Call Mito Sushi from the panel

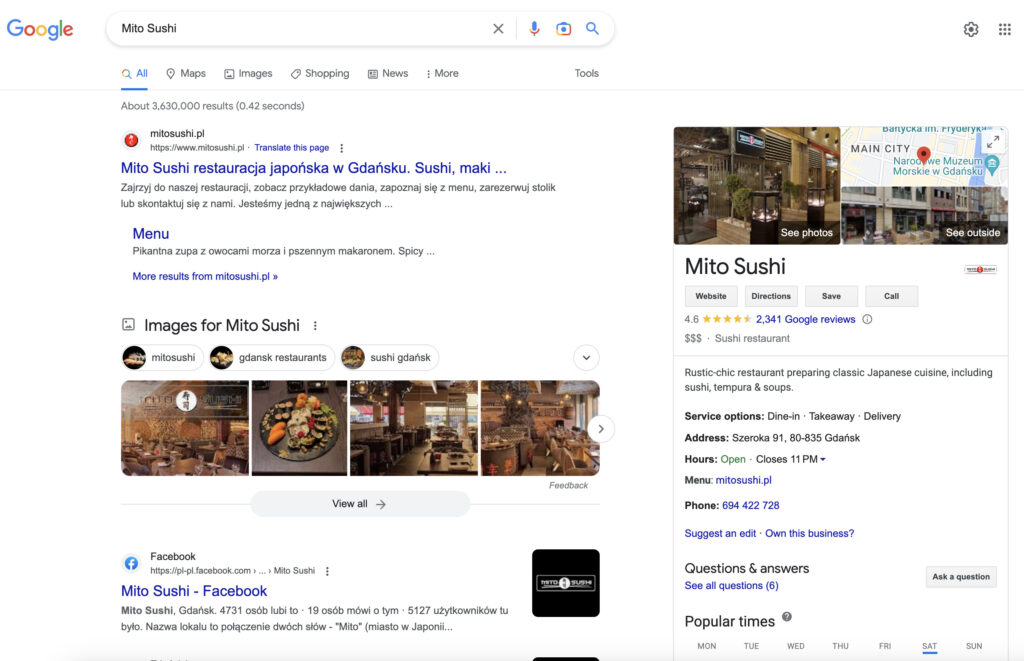coord(891,296)
